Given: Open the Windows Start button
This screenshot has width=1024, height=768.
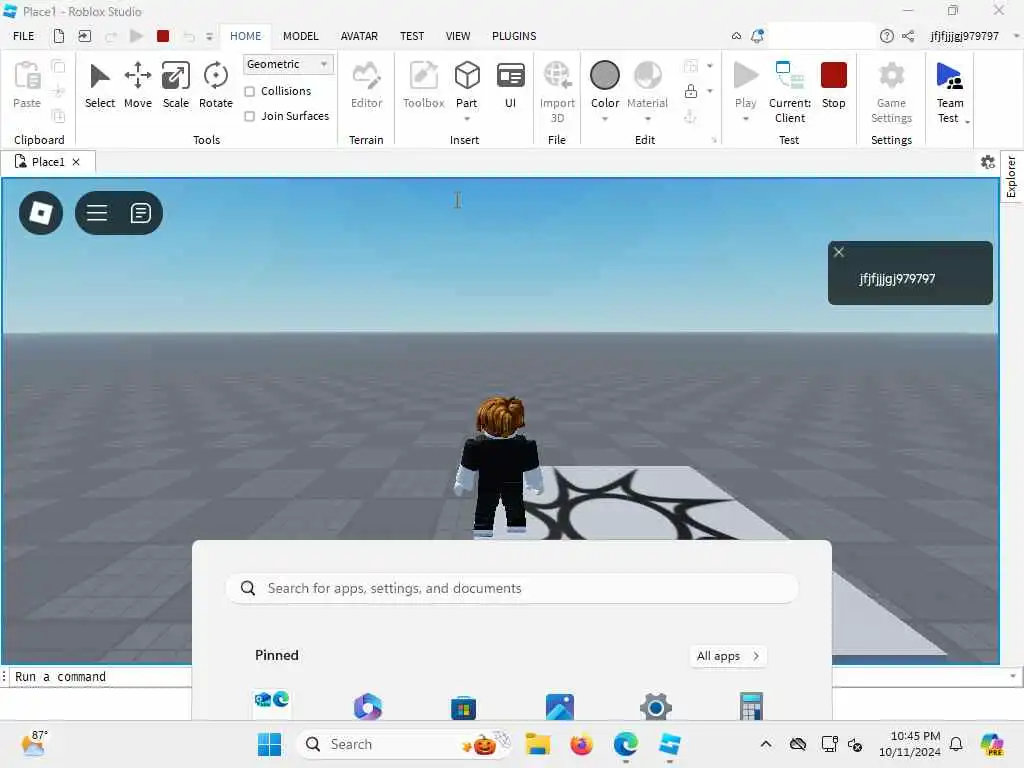Looking at the screenshot, I should pos(269,744).
